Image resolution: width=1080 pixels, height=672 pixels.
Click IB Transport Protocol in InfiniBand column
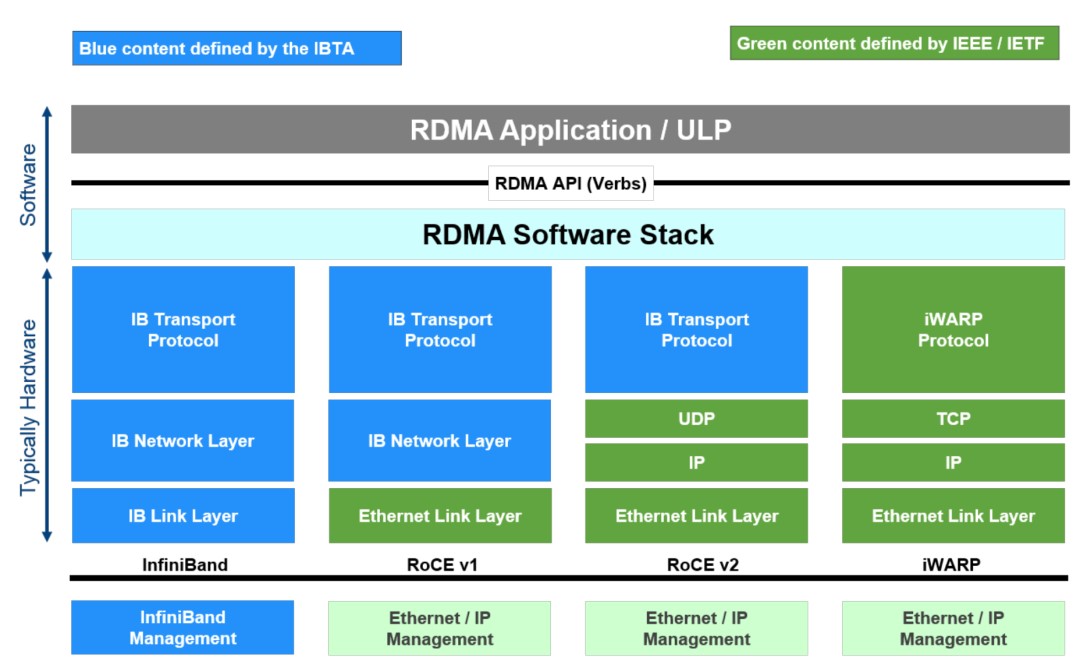183,330
